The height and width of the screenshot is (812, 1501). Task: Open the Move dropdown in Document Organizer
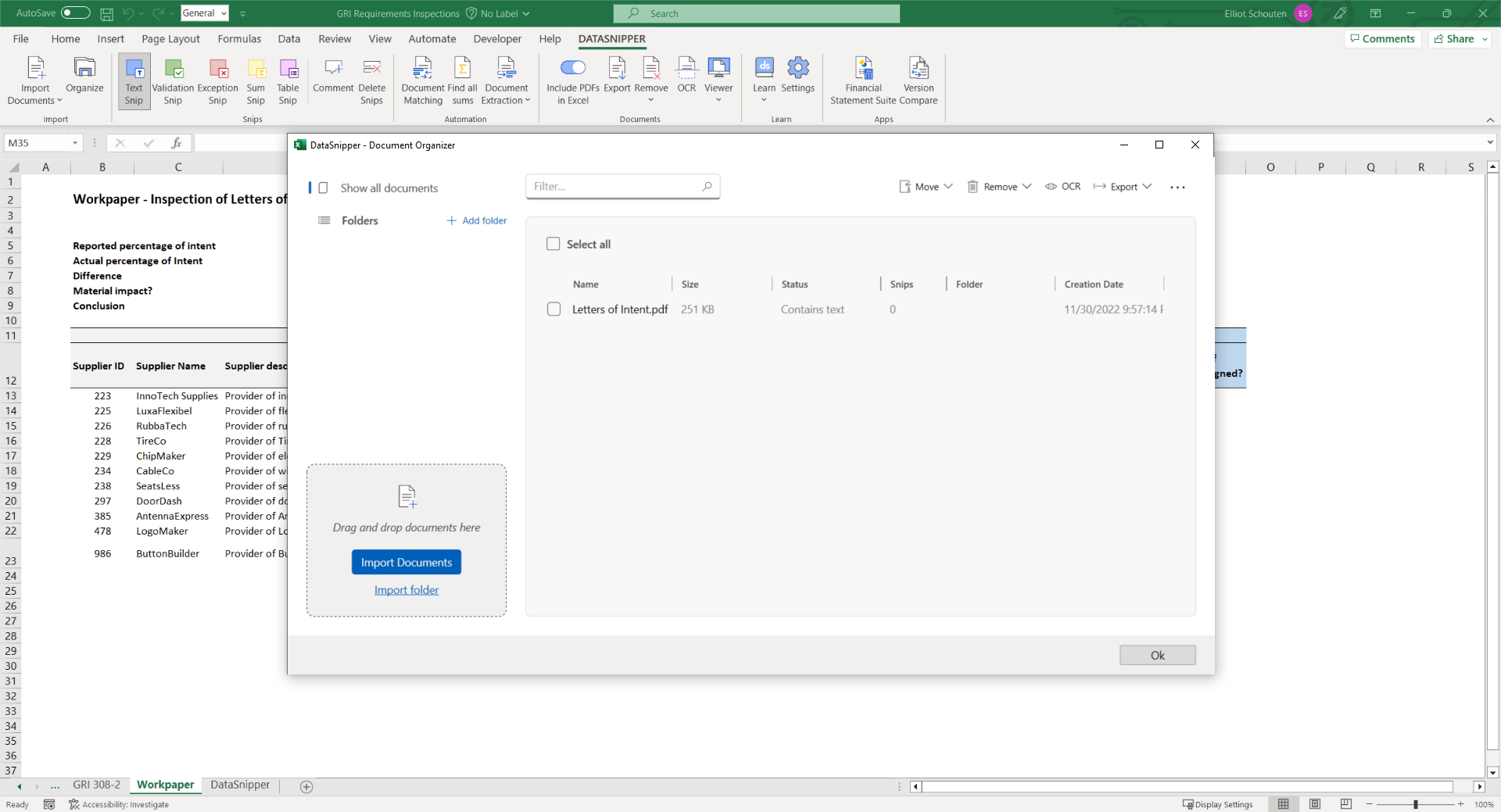pyautogui.click(x=926, y=187)
